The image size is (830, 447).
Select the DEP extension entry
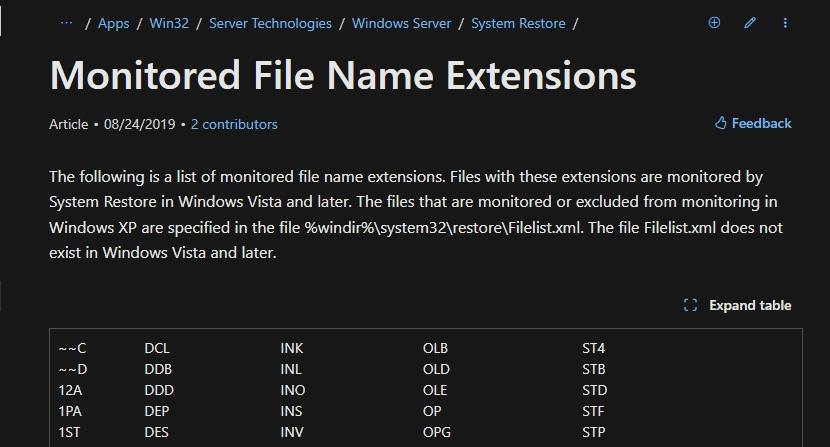point(157,411)
